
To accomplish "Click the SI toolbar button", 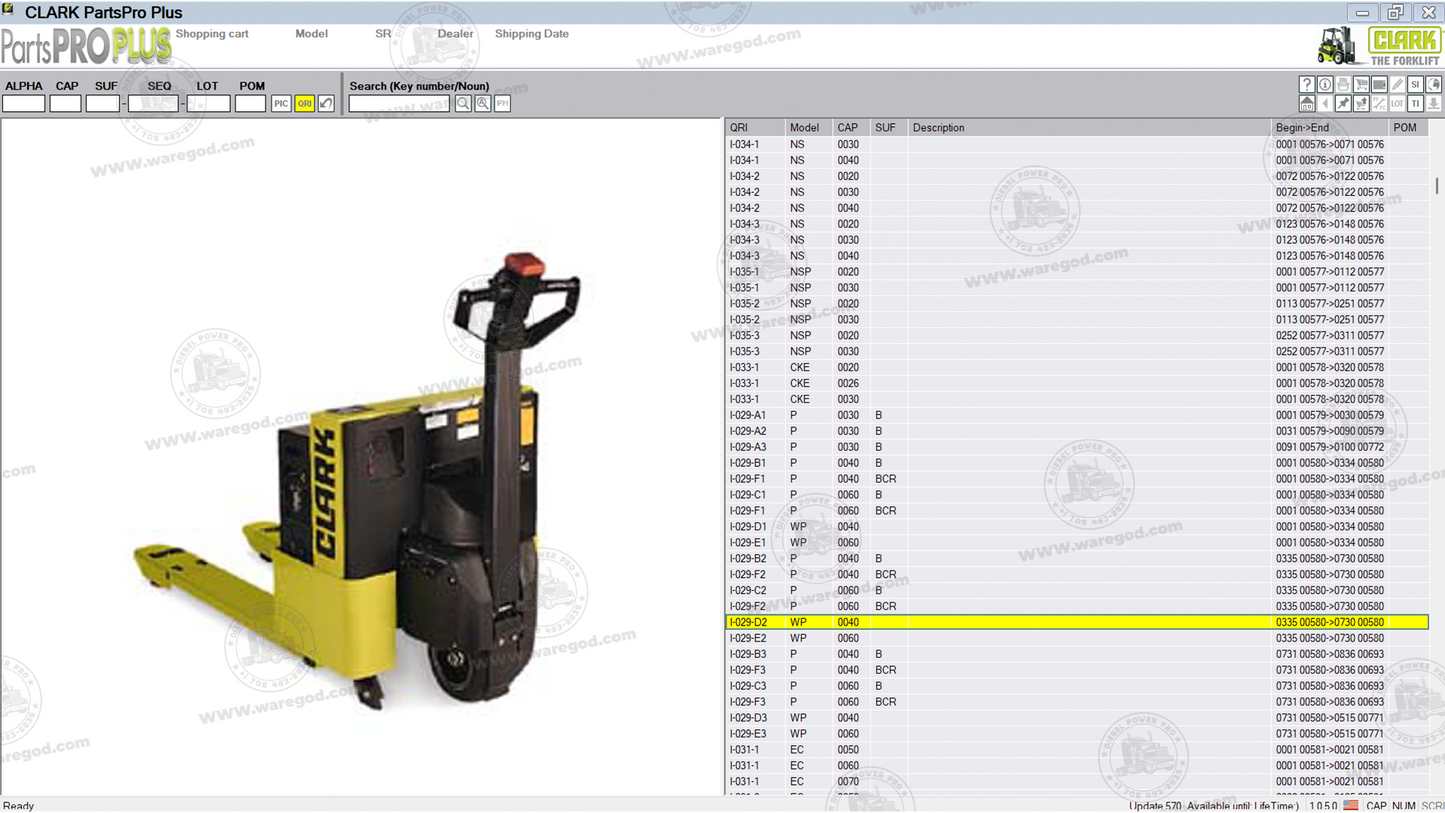I will [x=1415, y=84].
